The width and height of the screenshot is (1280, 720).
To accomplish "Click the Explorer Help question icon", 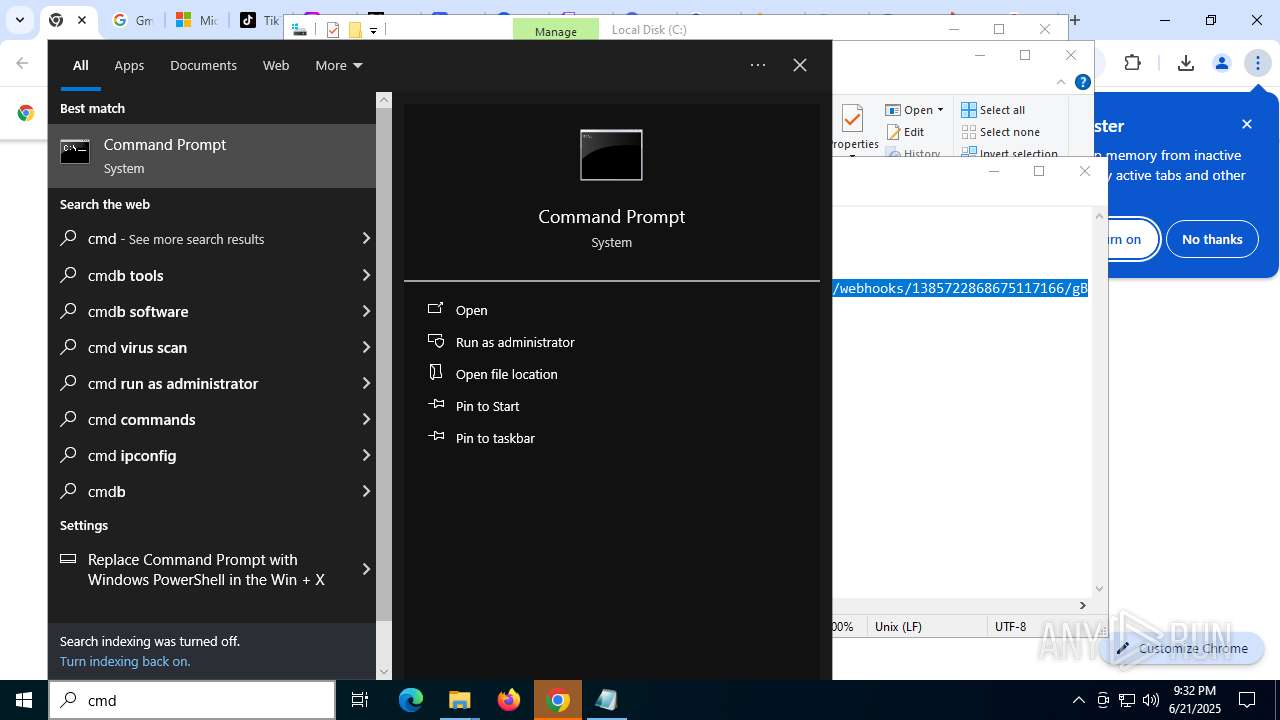I will (x=1082, y=83).
